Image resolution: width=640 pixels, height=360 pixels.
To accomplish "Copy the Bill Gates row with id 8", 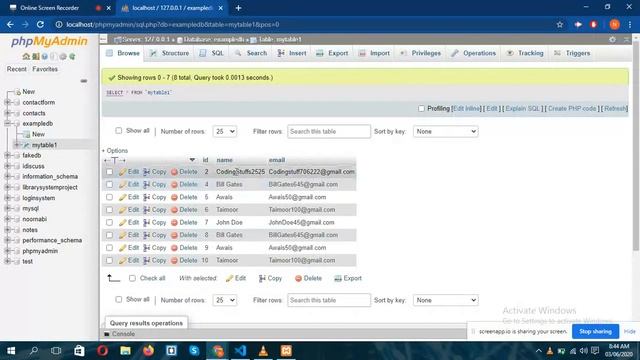I will coord(155,235).
